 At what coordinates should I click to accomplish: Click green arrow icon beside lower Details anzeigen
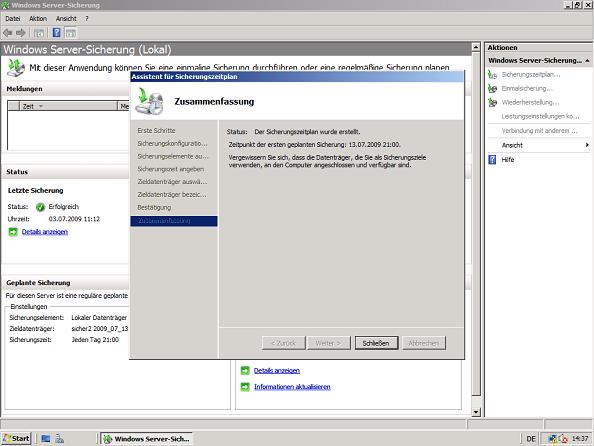[245, 370]
